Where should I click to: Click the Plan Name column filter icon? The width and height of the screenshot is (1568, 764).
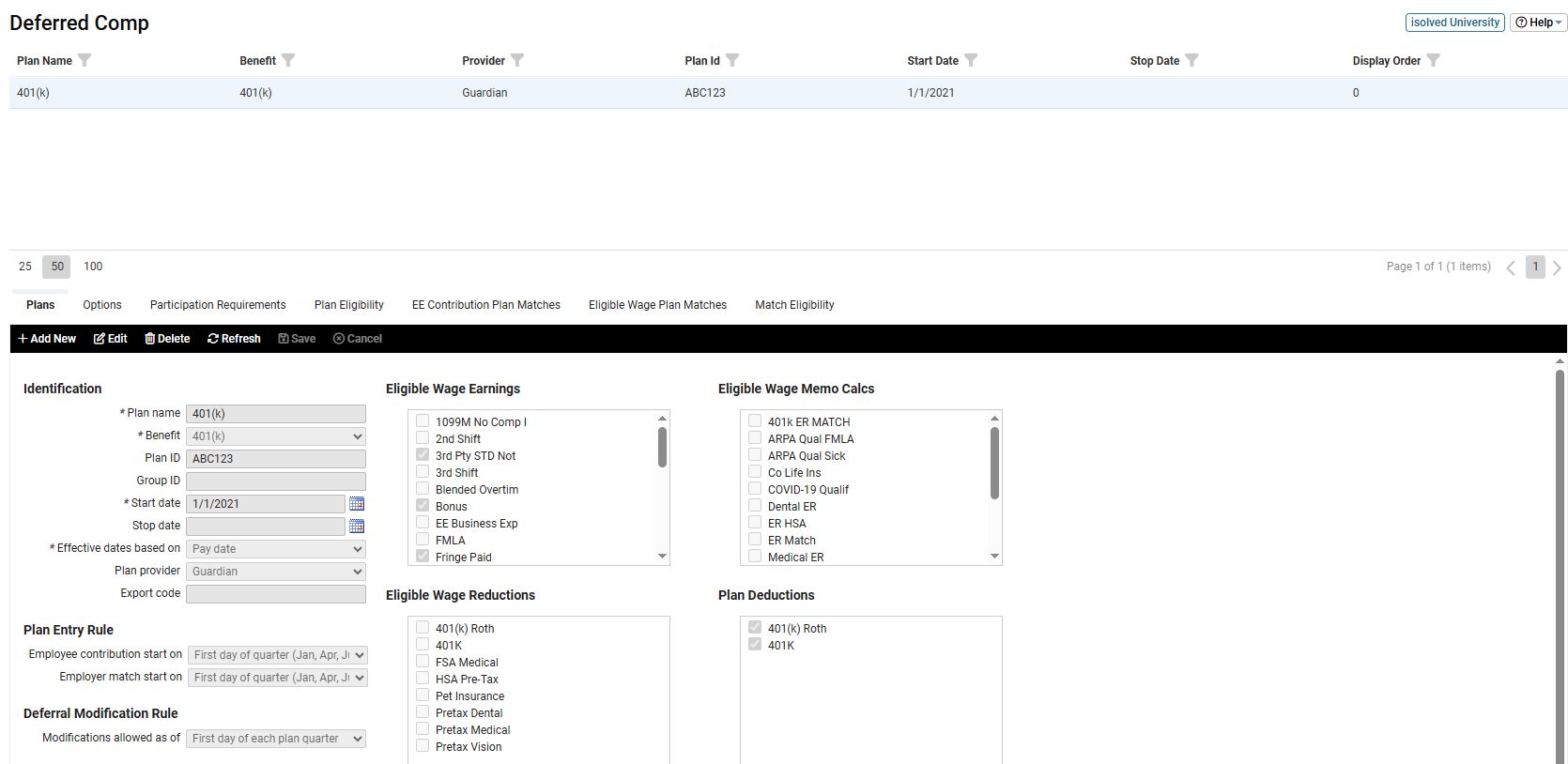[85, 60]
